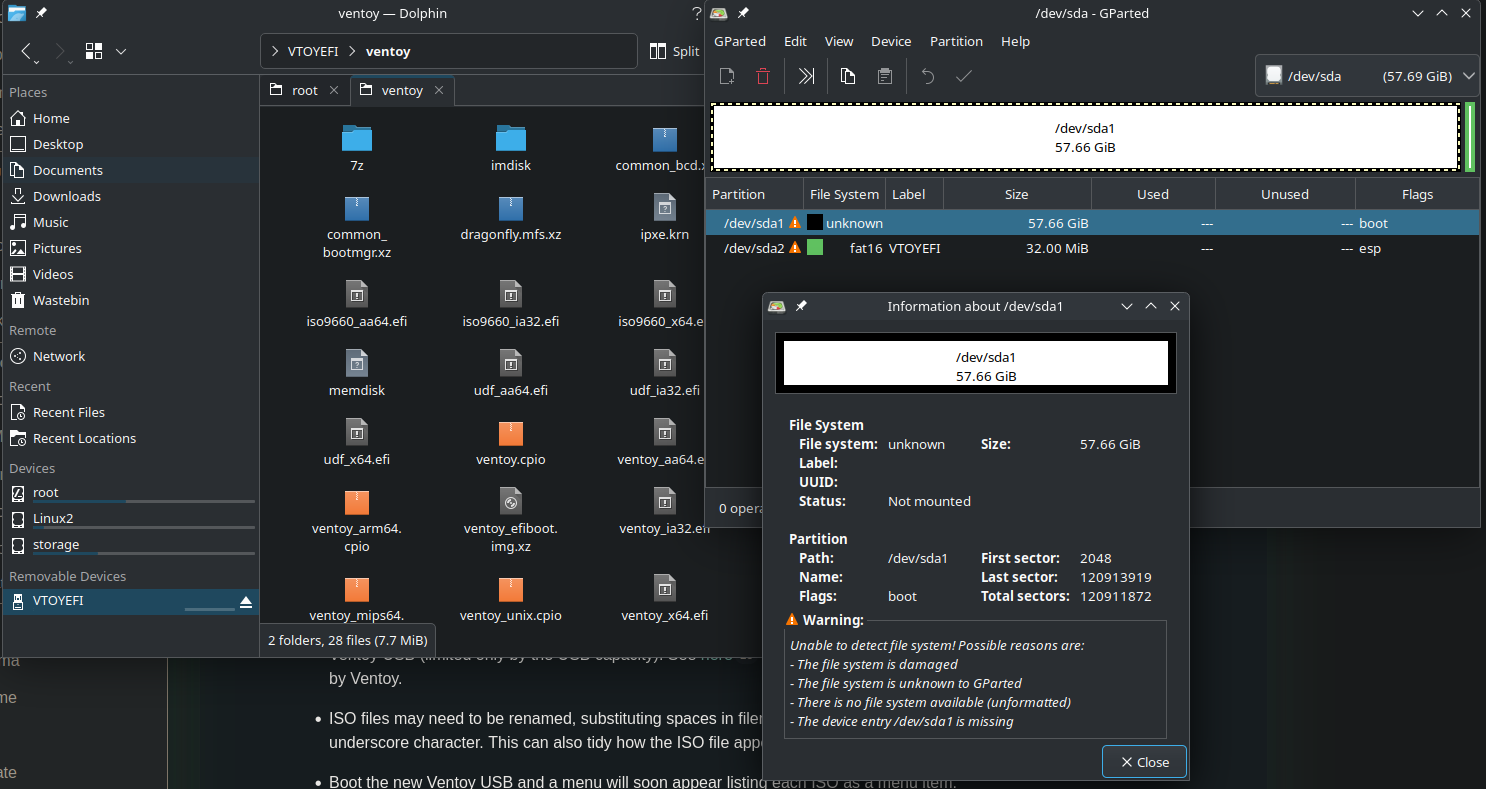Click VTOYEFI in the breadcrumb path

pyautogui.click(x=311, y=51)
